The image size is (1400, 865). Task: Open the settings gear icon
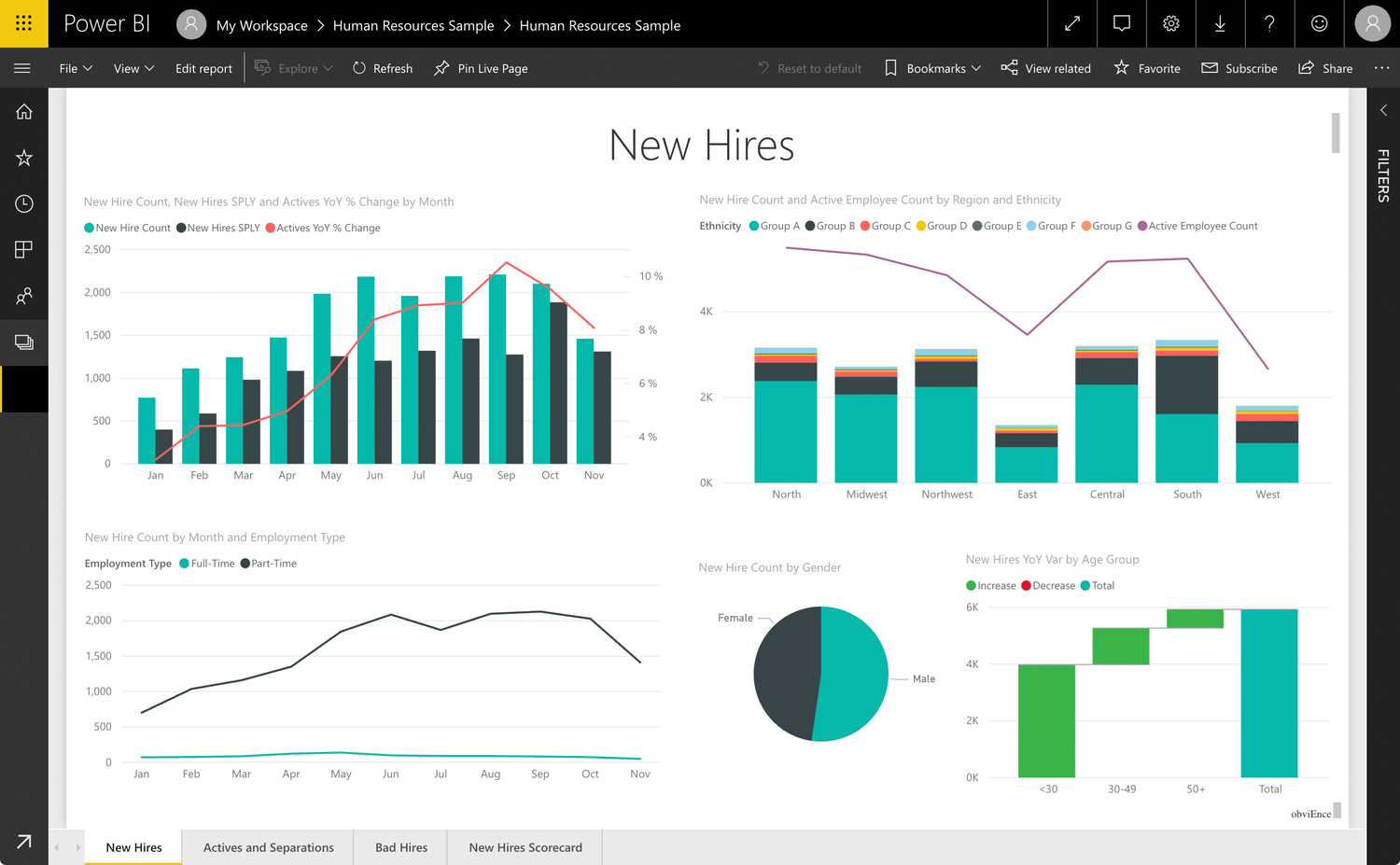pos(1171,23)
